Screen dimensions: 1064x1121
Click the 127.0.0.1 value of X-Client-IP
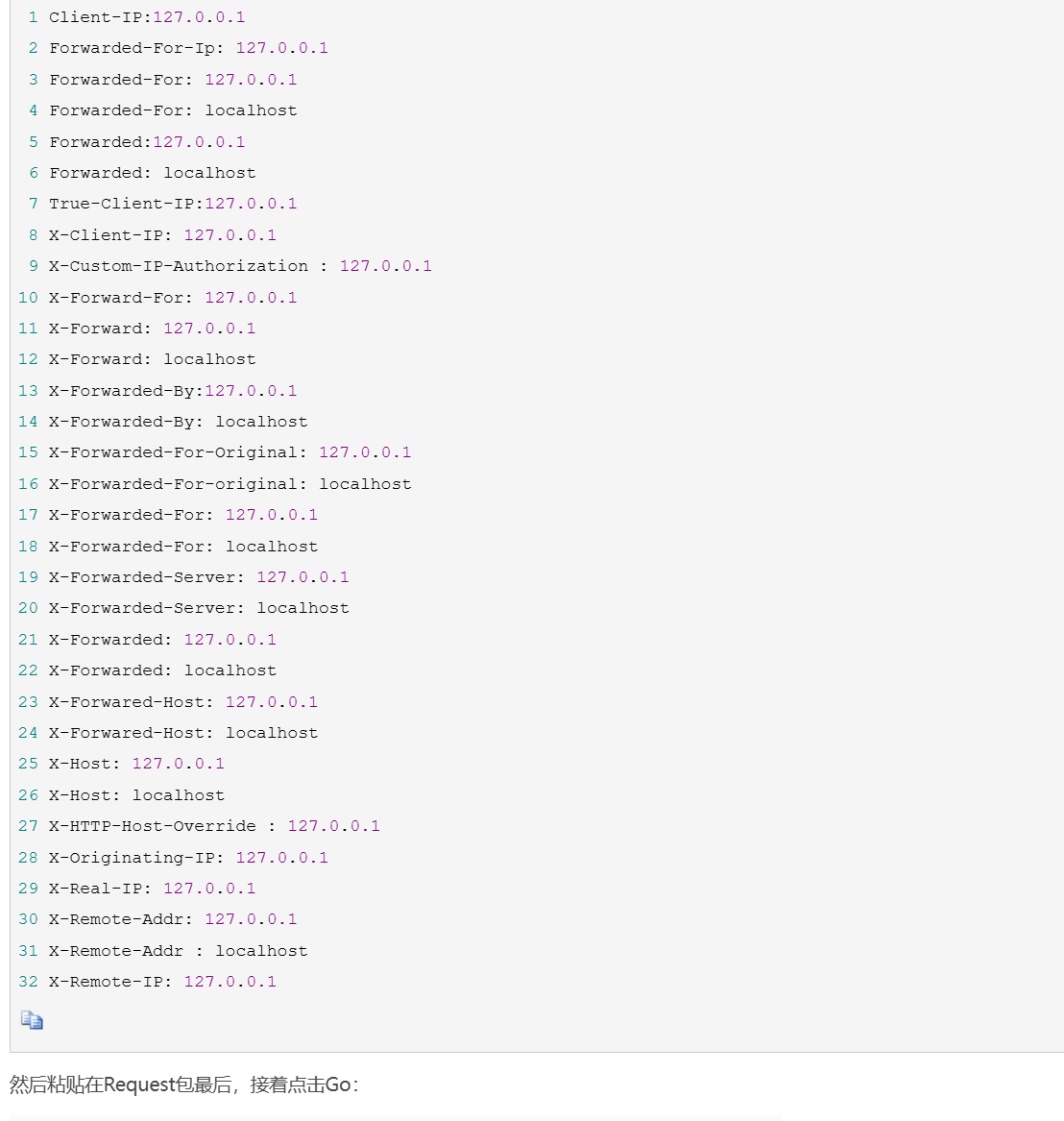click(230, 235)
